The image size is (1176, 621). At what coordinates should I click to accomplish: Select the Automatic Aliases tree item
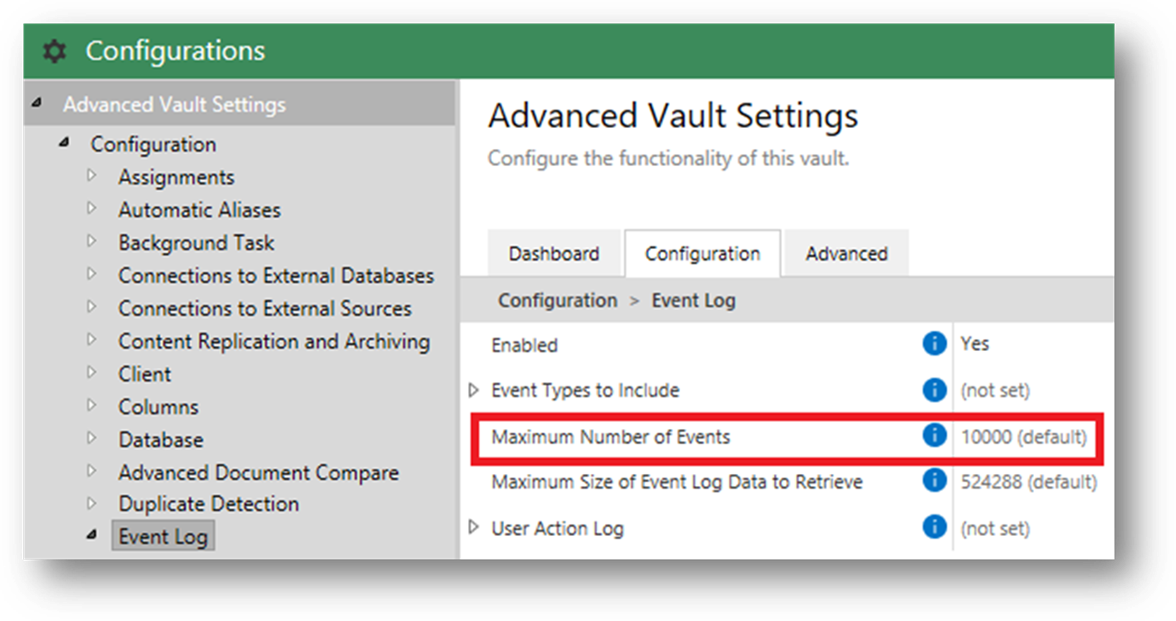(200, 210)
